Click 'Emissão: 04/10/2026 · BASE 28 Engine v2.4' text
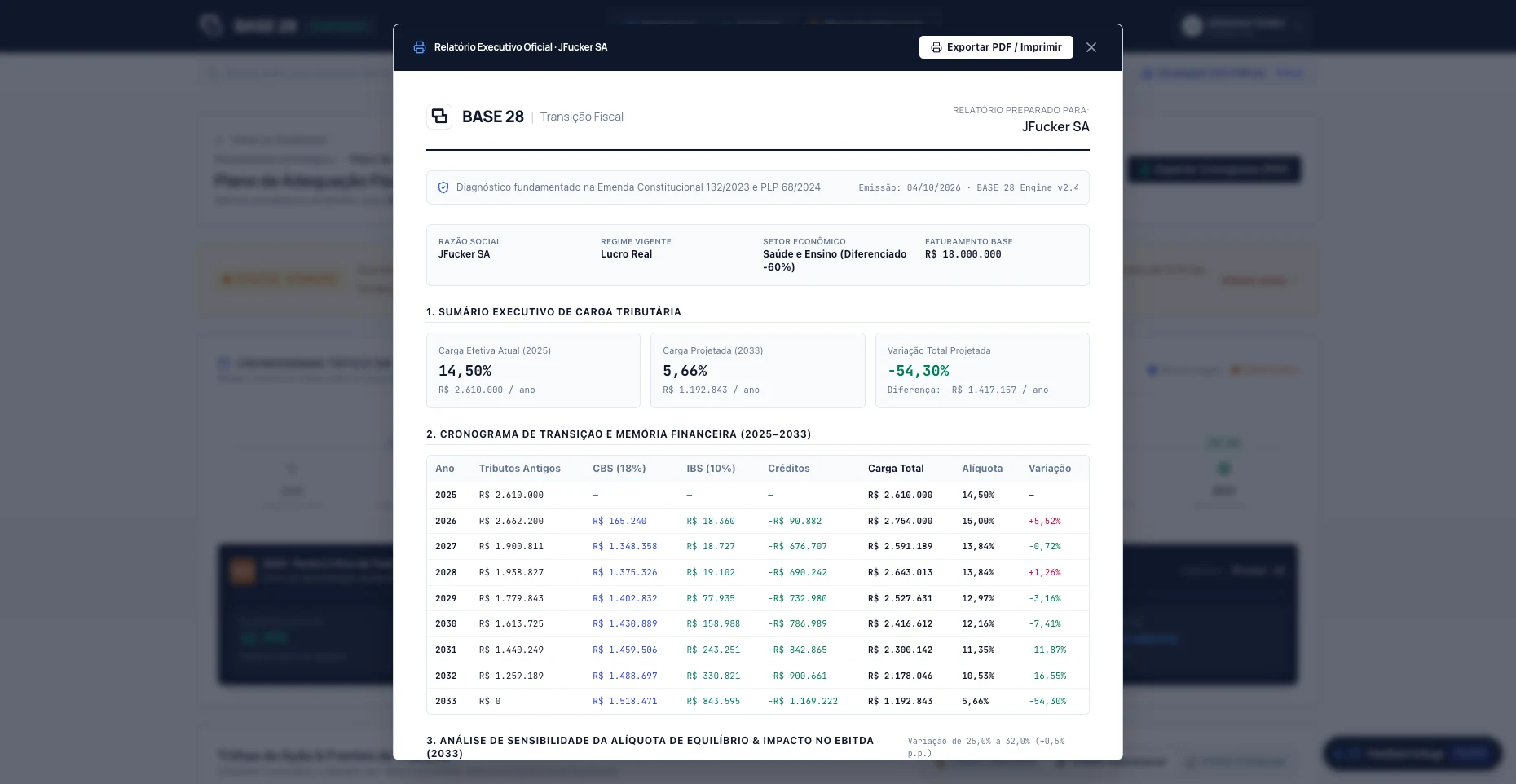1516x784 pixels. coord(969,187)
